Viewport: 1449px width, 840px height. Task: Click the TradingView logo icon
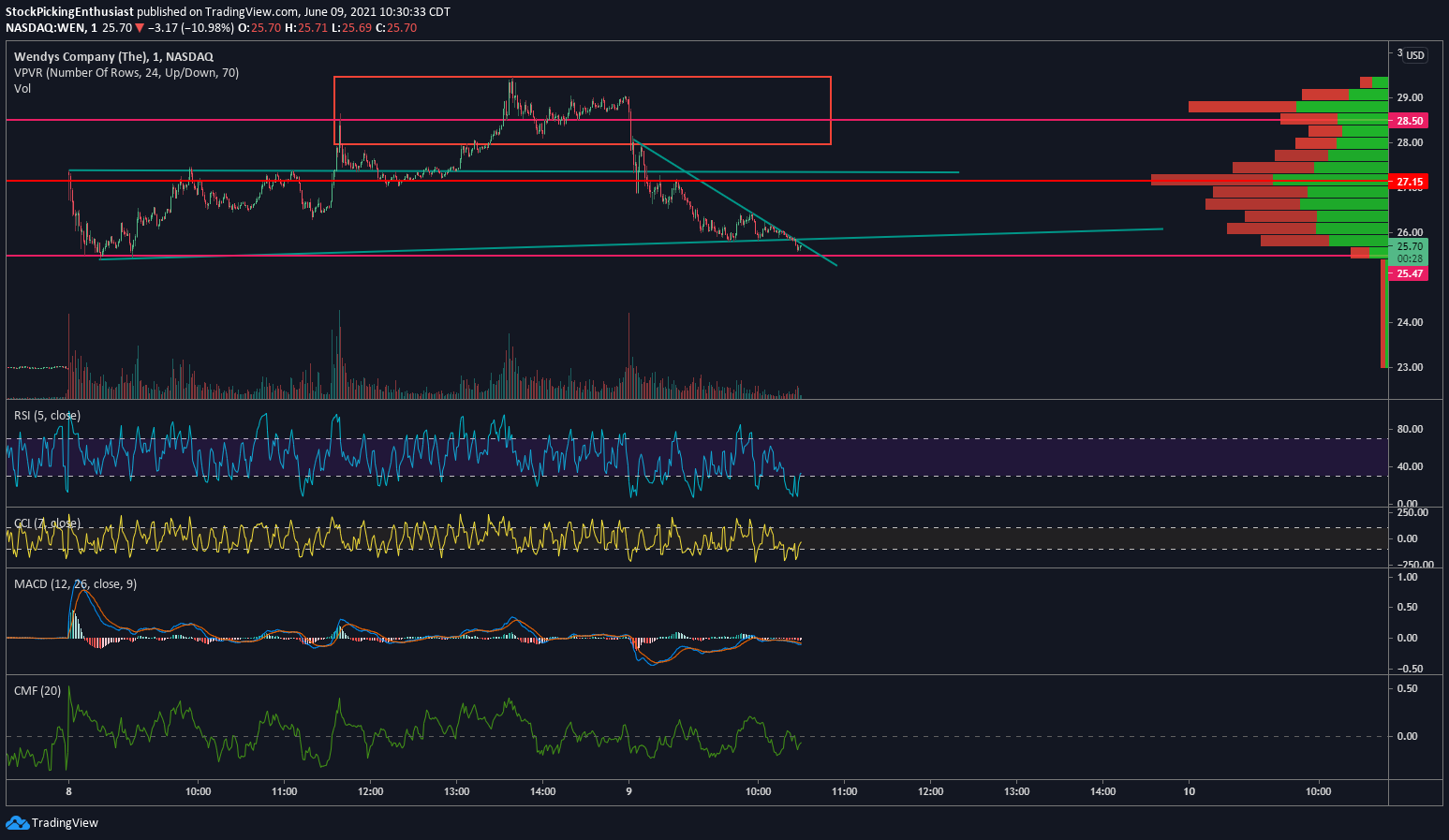[x=17, y=822]
